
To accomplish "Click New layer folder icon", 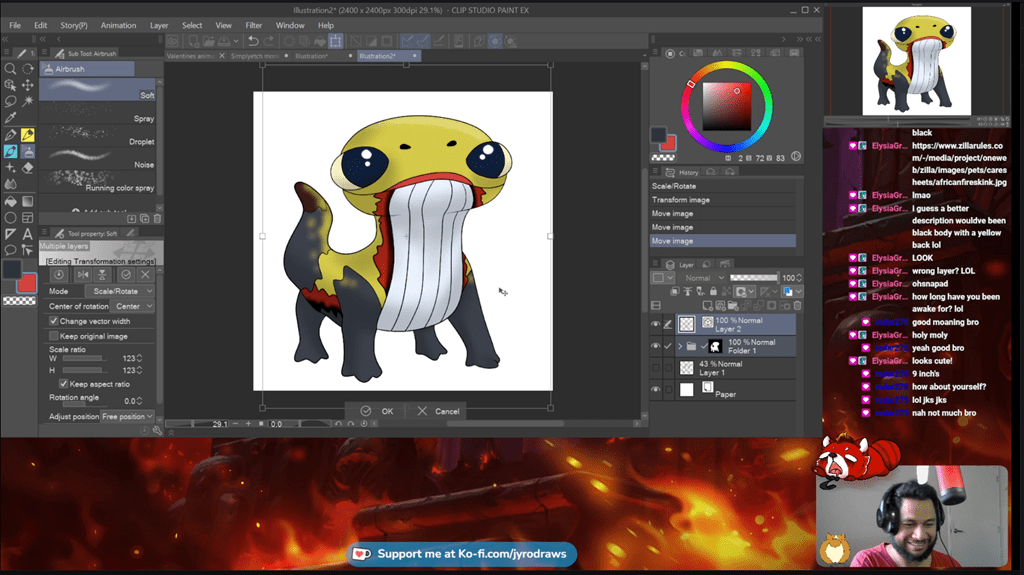I will (733, 305).
